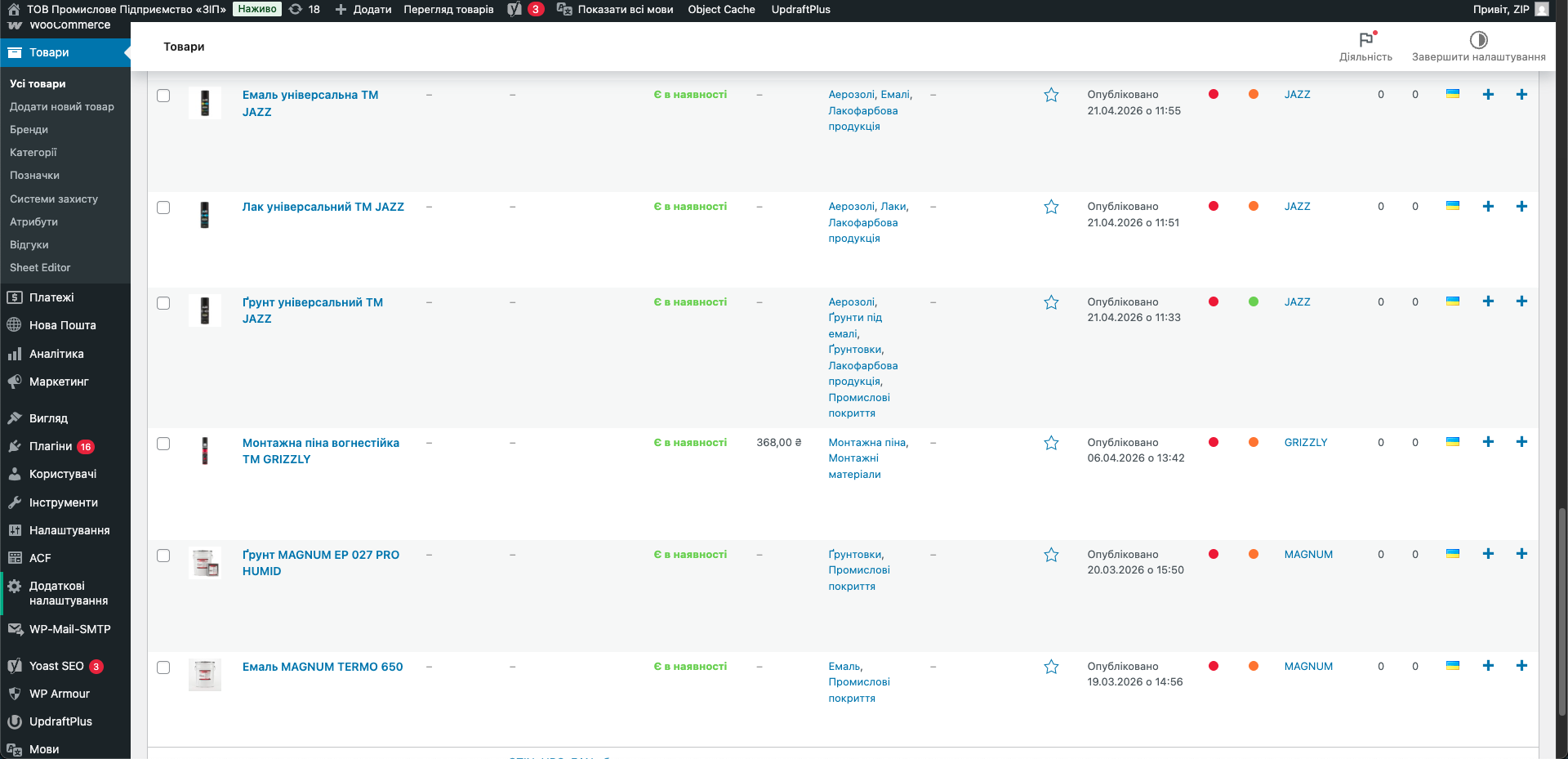Click the Завершити налаштування half-circle icon
The width and height of the screenshot is (1568, 759).
coord(1478,40)
